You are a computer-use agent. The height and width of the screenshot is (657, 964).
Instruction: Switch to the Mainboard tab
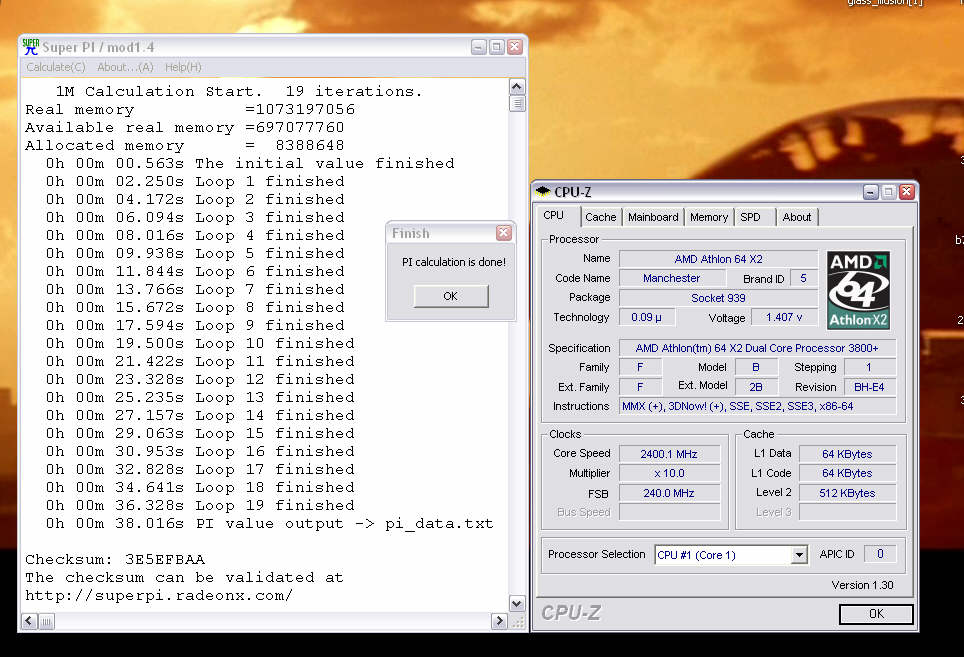(653, 217)
